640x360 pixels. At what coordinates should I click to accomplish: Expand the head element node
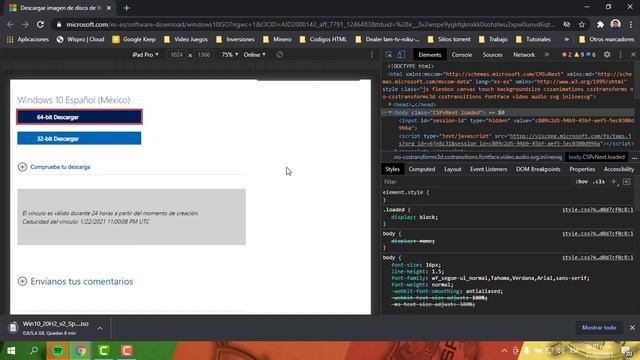pyautogui.click(x=390, y=104)
